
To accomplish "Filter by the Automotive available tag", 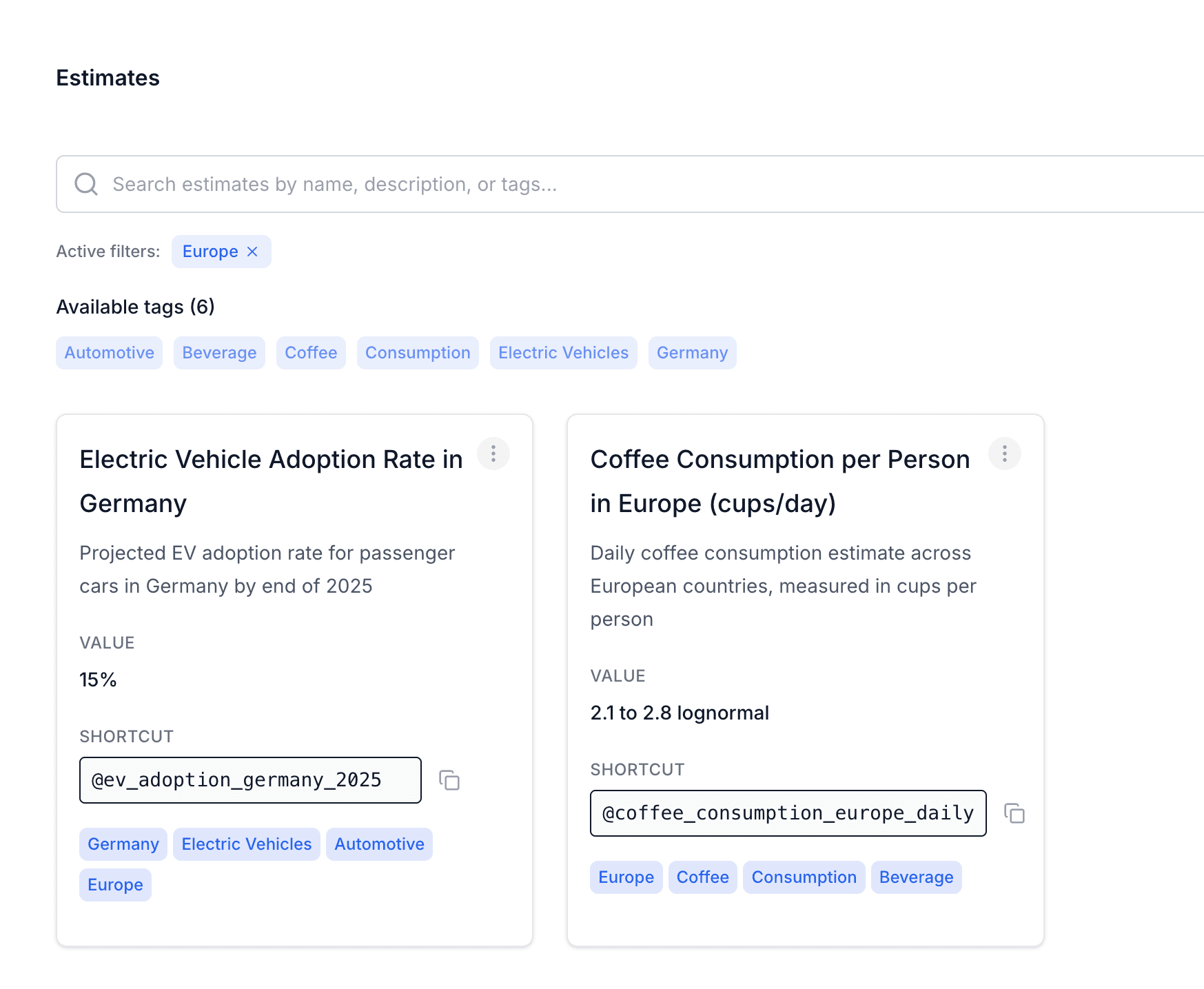I will coord(109,353).
